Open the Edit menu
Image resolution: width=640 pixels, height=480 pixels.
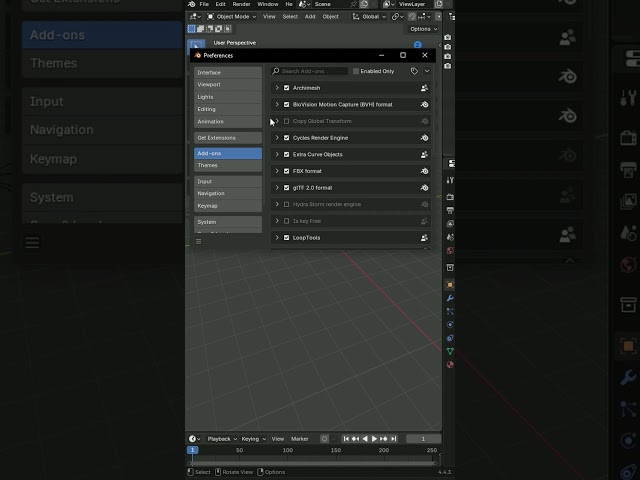[x=220, y=4]
